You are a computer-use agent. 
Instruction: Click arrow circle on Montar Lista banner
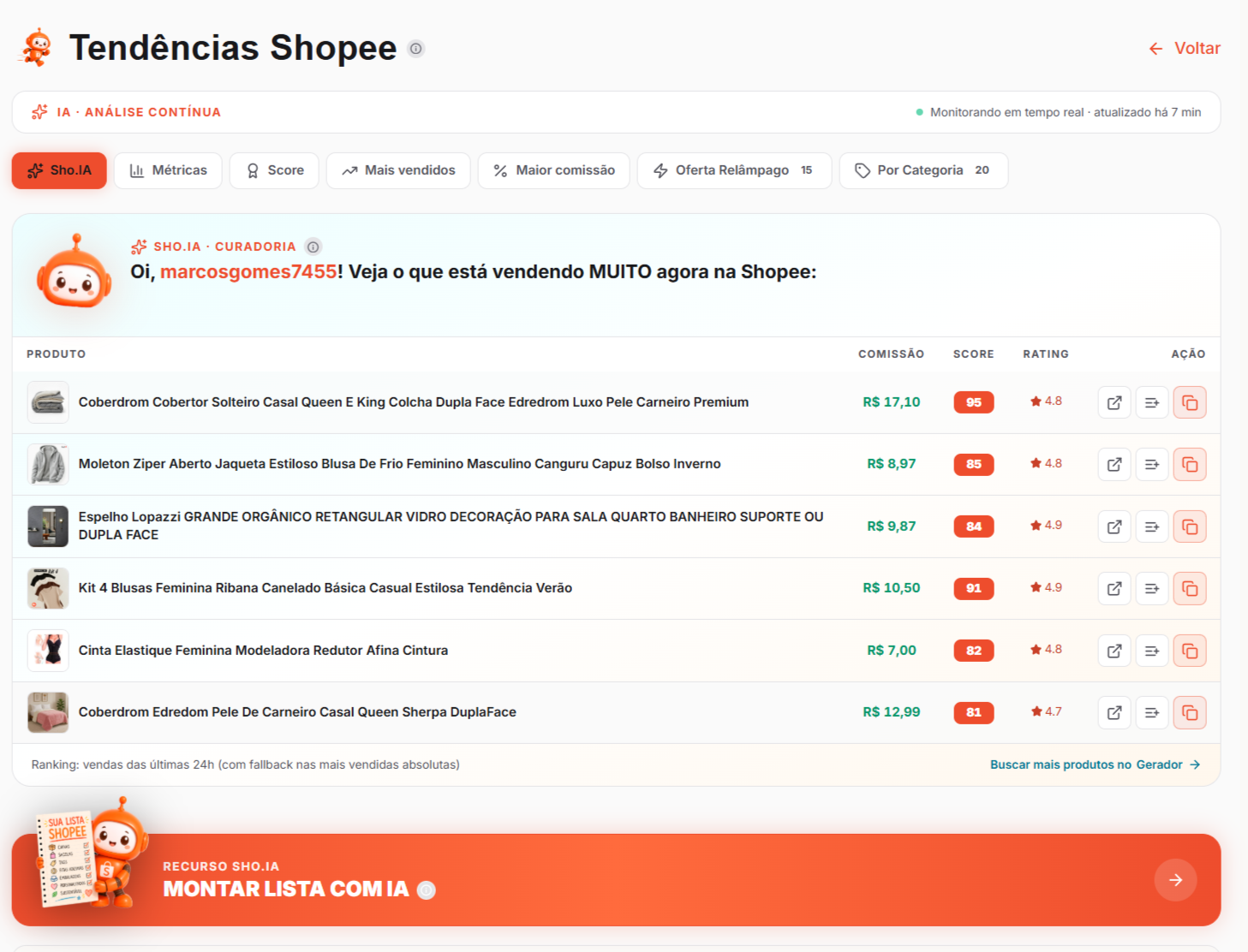point(1175,880)
